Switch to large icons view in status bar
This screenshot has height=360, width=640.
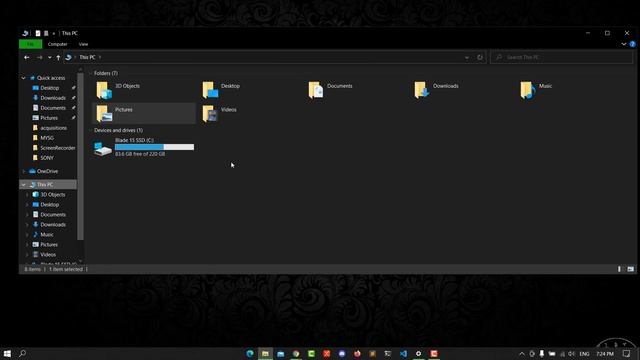pyautogui.click(x=631, y=269)
